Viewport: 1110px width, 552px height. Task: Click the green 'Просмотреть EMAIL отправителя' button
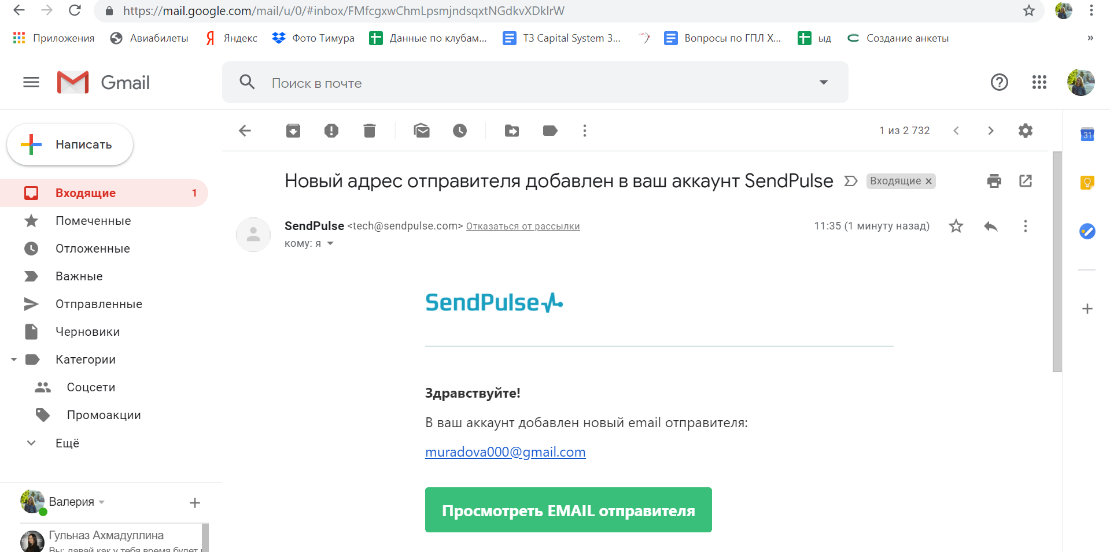pos(568,510)
